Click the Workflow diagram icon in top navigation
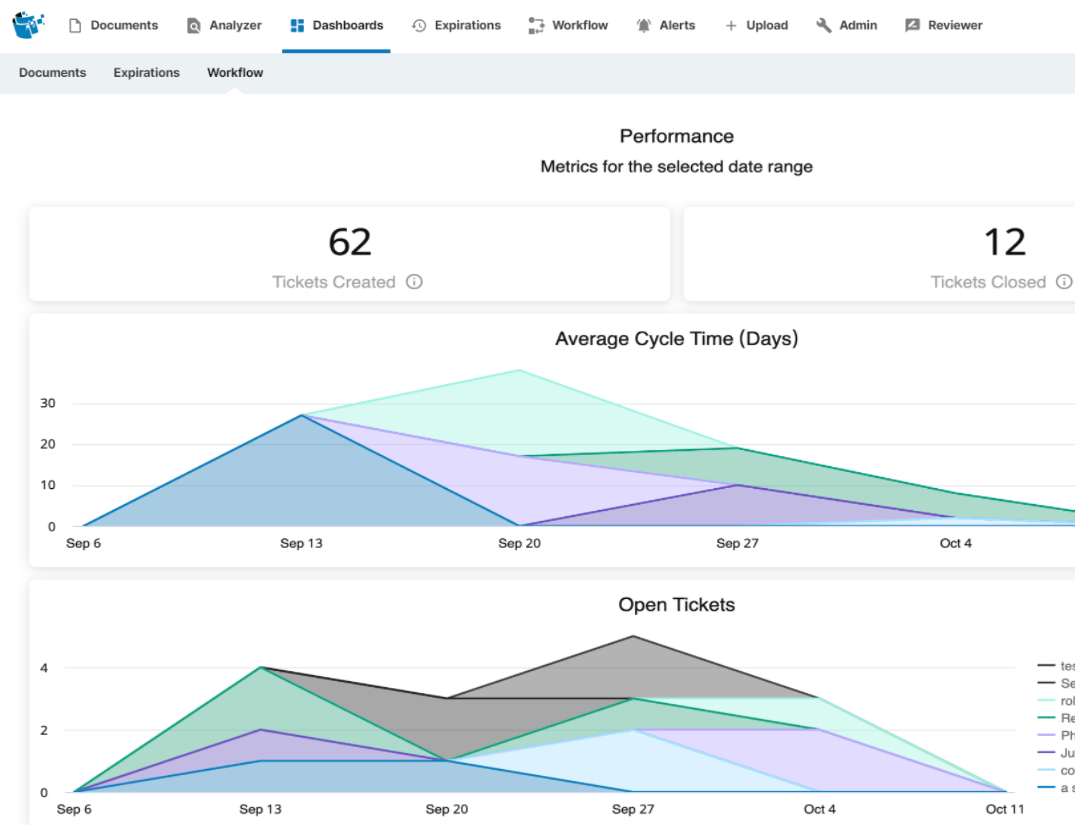The height and width of the screenshot is (825, 1075). (536, 26)
